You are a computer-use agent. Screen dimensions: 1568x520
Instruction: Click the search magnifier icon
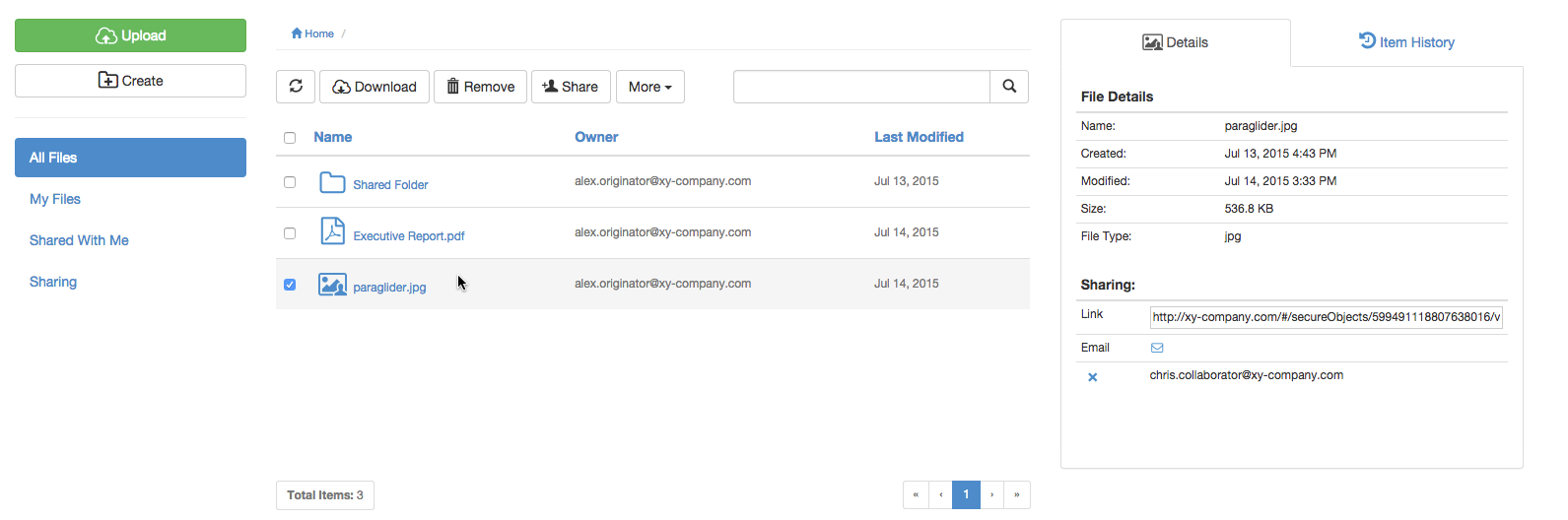point(1009,87)
